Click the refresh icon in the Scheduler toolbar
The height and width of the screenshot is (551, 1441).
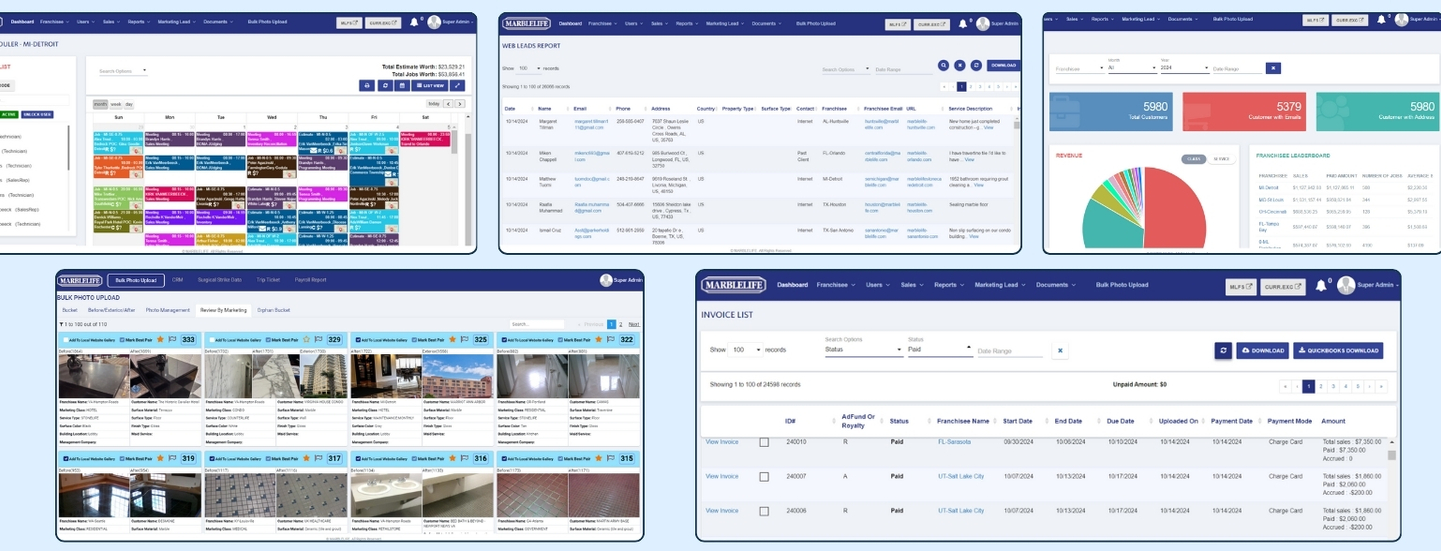pyautogui.click(x=384, y=86)
